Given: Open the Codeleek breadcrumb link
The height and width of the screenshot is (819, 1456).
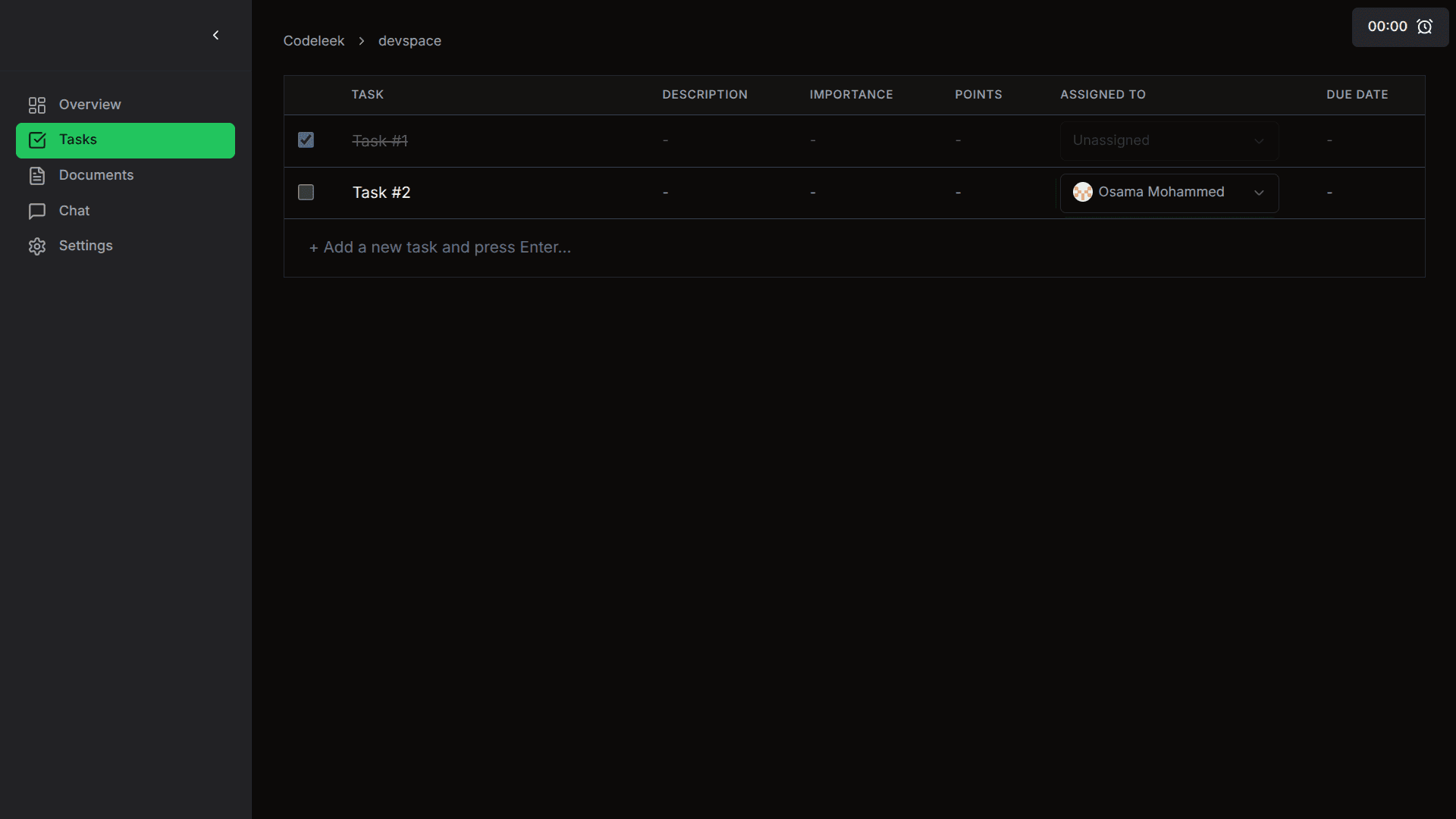Looking at the screenshot, I should (314, 41).
